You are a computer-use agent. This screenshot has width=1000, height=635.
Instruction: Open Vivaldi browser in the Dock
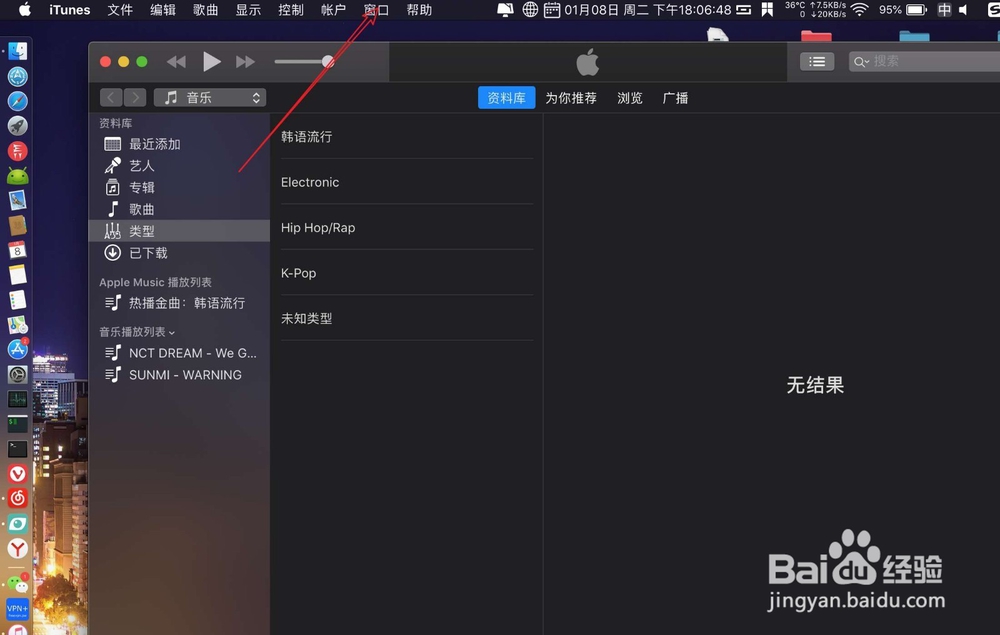(x=17, y=474)
